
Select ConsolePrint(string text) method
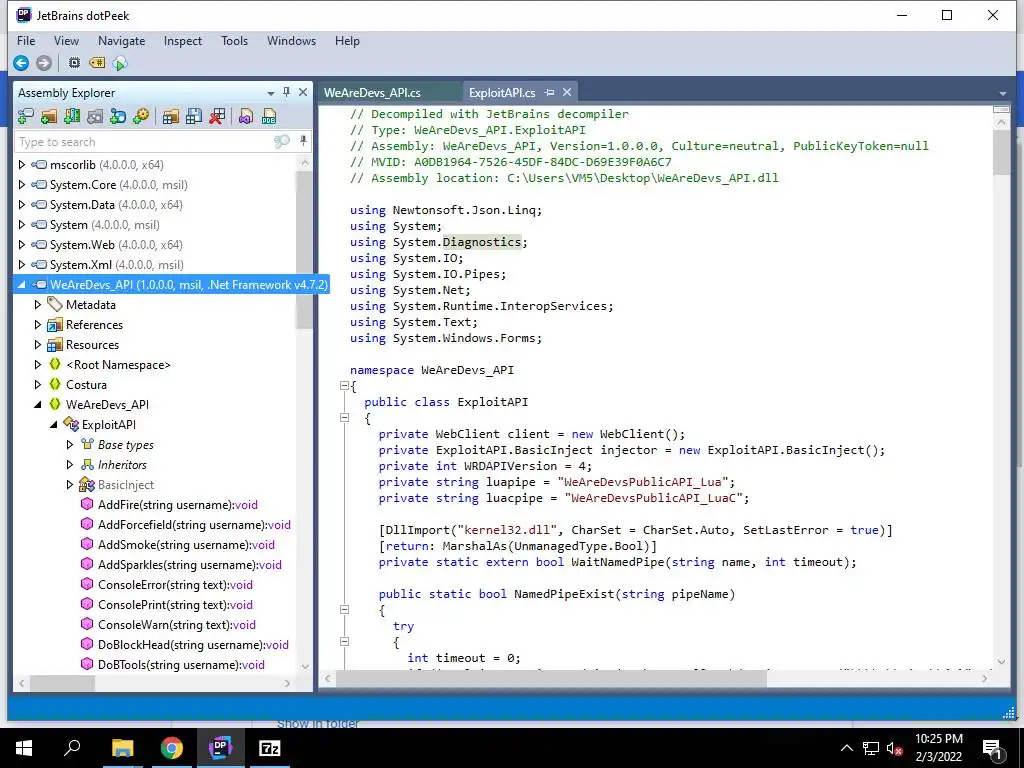click(x=175, y=605)
